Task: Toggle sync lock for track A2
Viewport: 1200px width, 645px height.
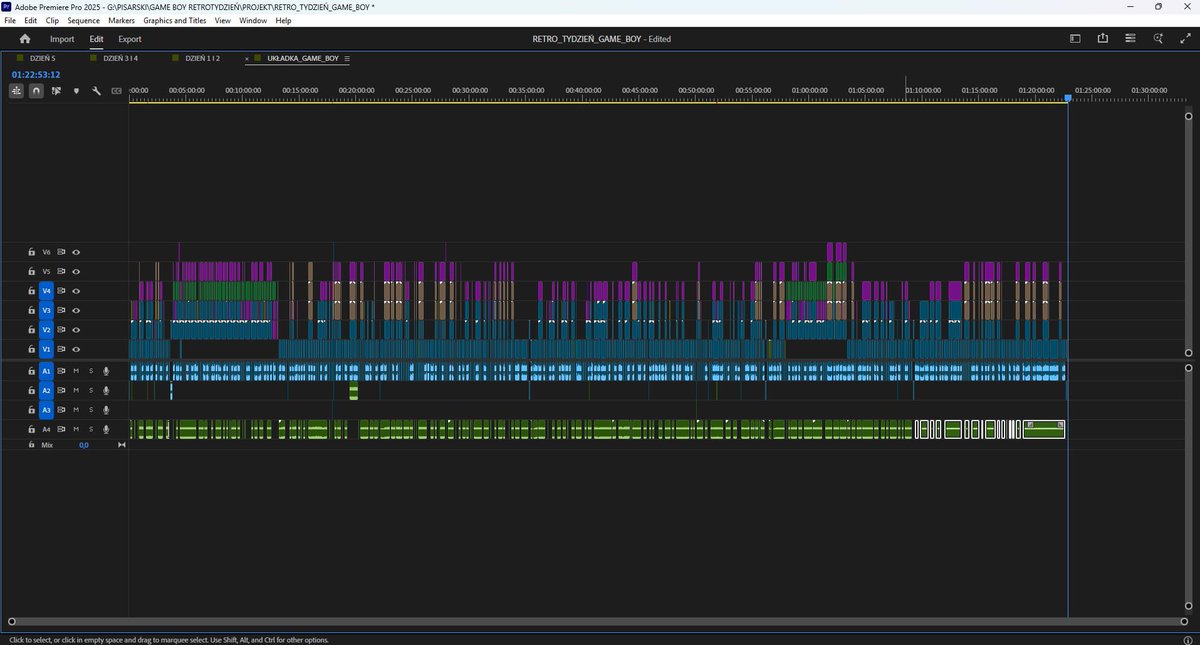Action: click(61, 390)
